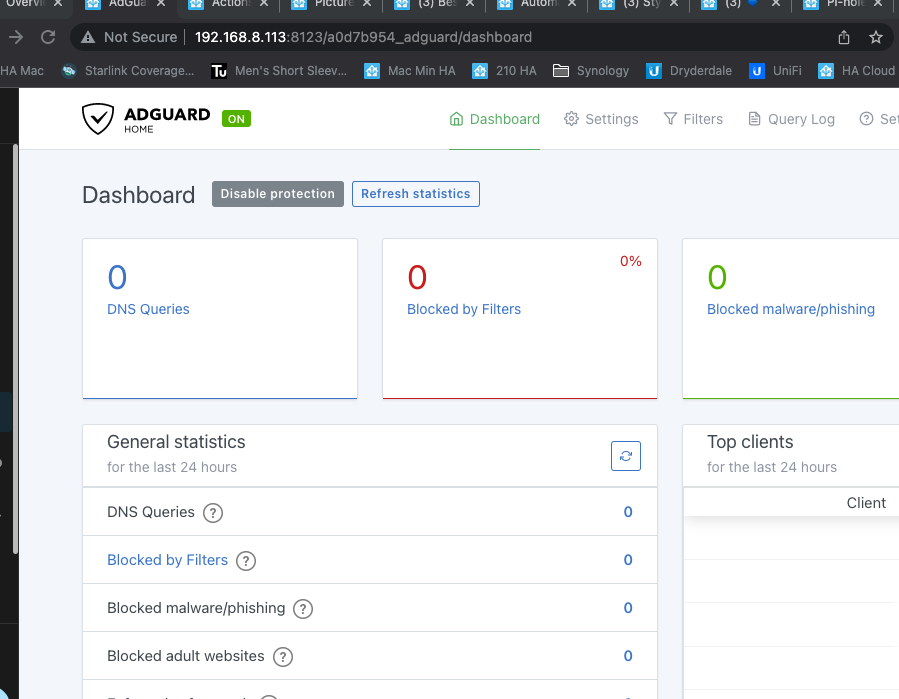Screen dimensions: 899x699
Task: Click help icon beside Blocked malware/phishing
Action: (x=302, y=608)
